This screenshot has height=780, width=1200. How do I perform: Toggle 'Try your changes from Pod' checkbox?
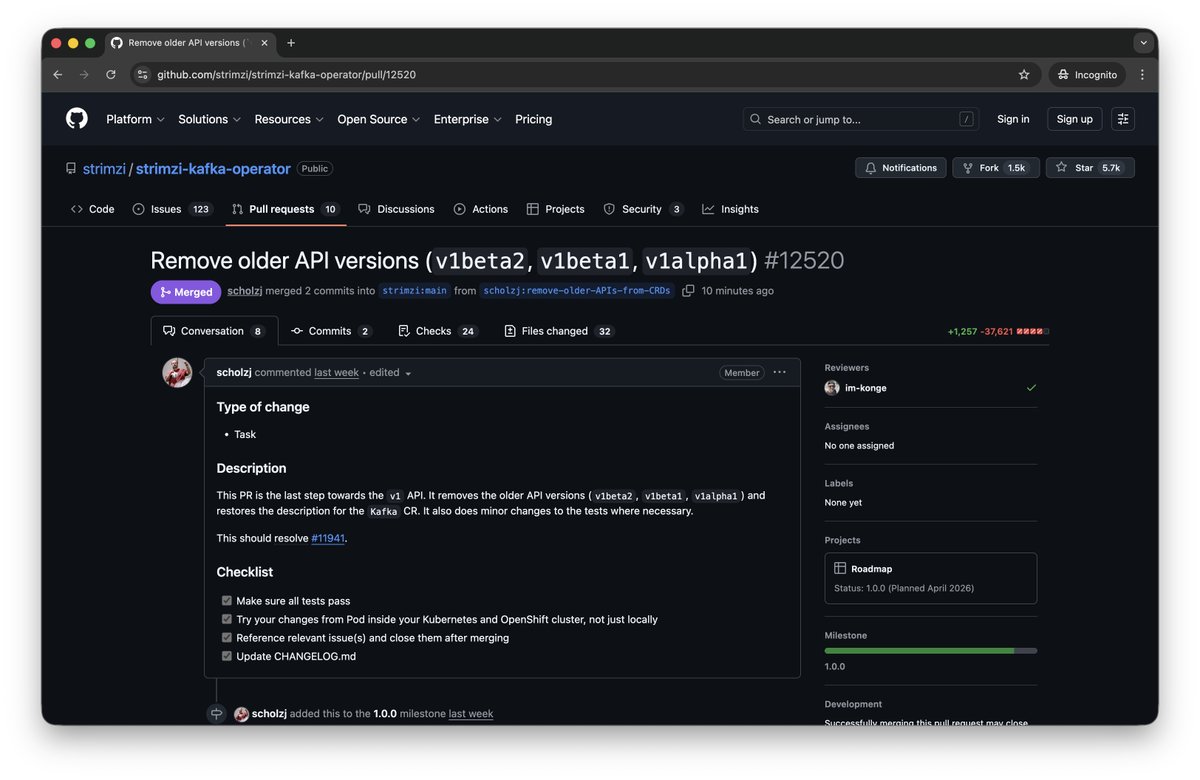click(227, 619)
